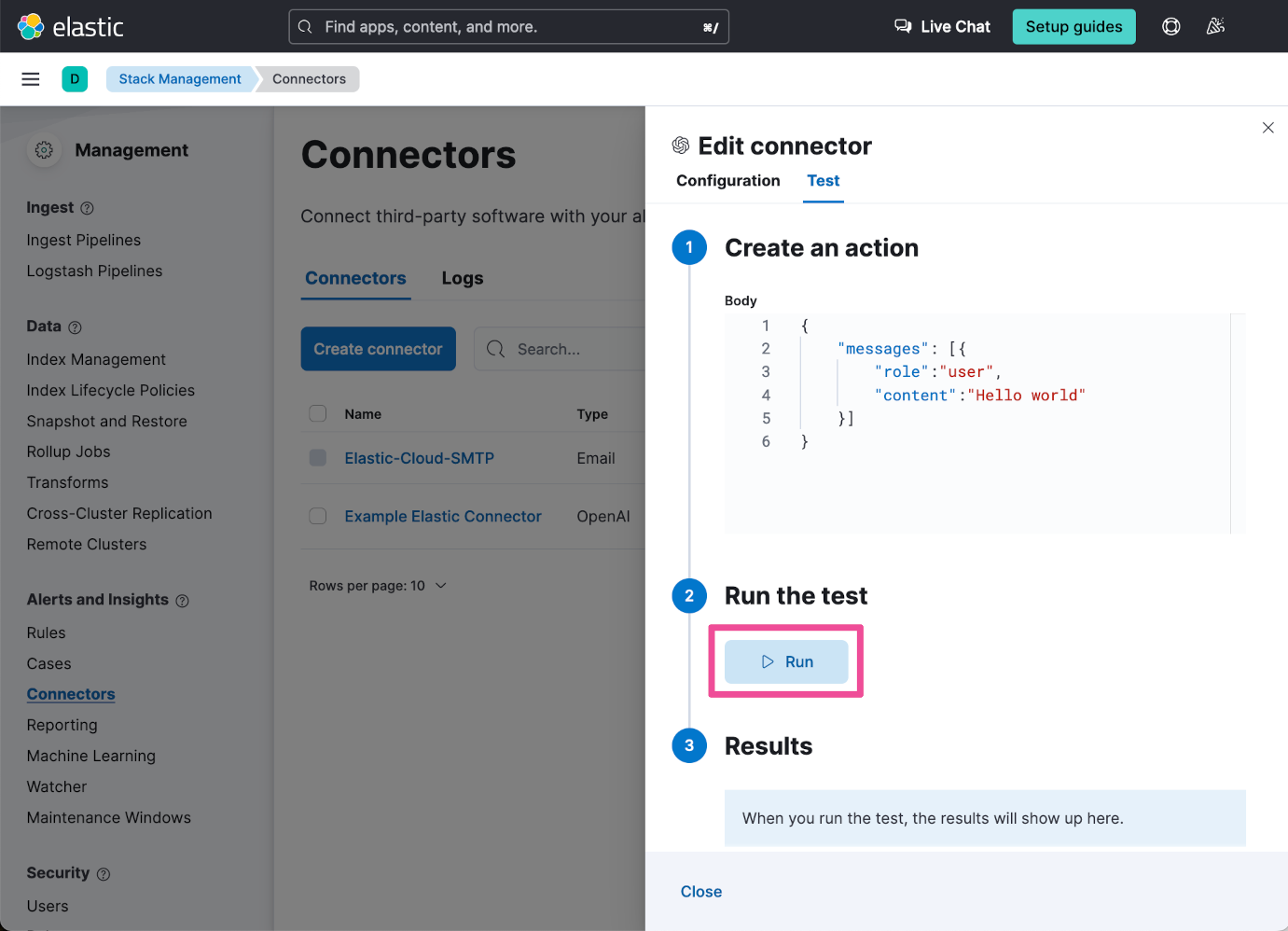This screenshot has height=931, width=1288.
Task: Click the Setup guides button
Action: point(1073,27)
